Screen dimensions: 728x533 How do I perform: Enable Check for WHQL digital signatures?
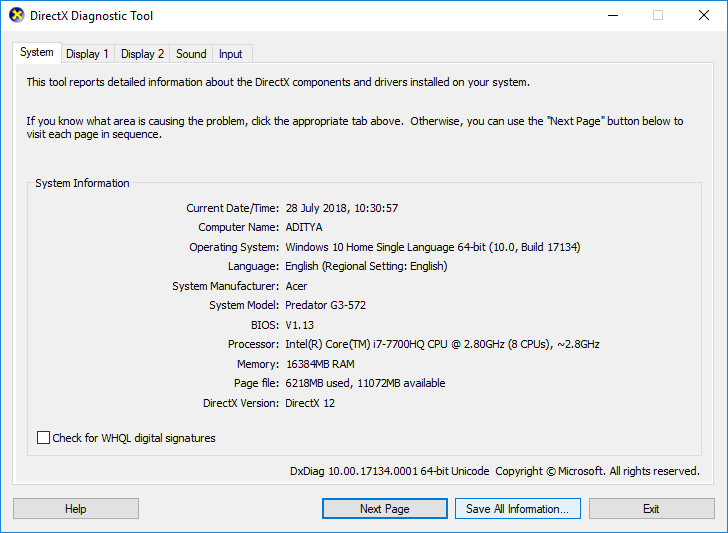pos(44,438)
